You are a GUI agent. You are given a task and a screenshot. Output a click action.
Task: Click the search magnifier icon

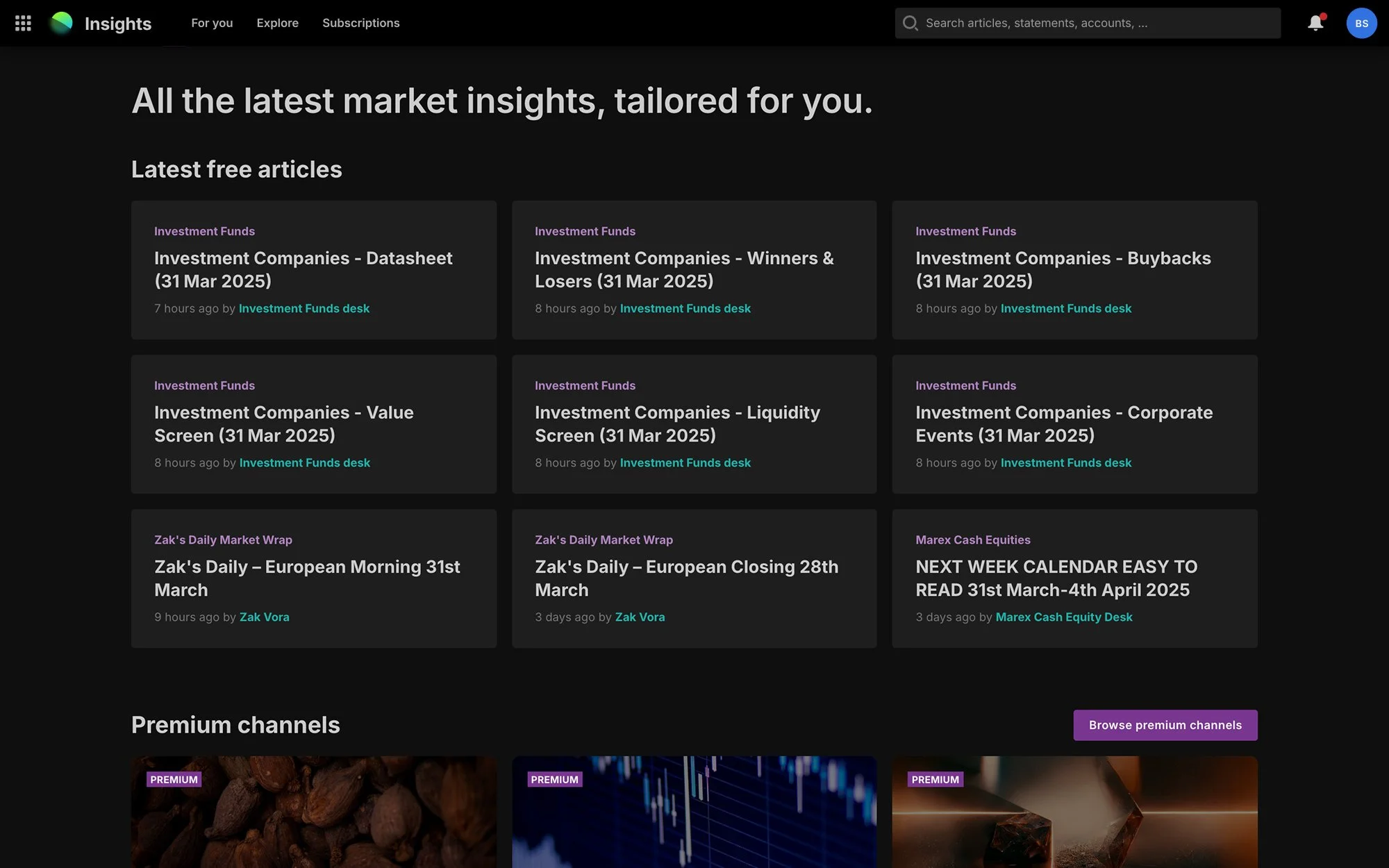910,23
